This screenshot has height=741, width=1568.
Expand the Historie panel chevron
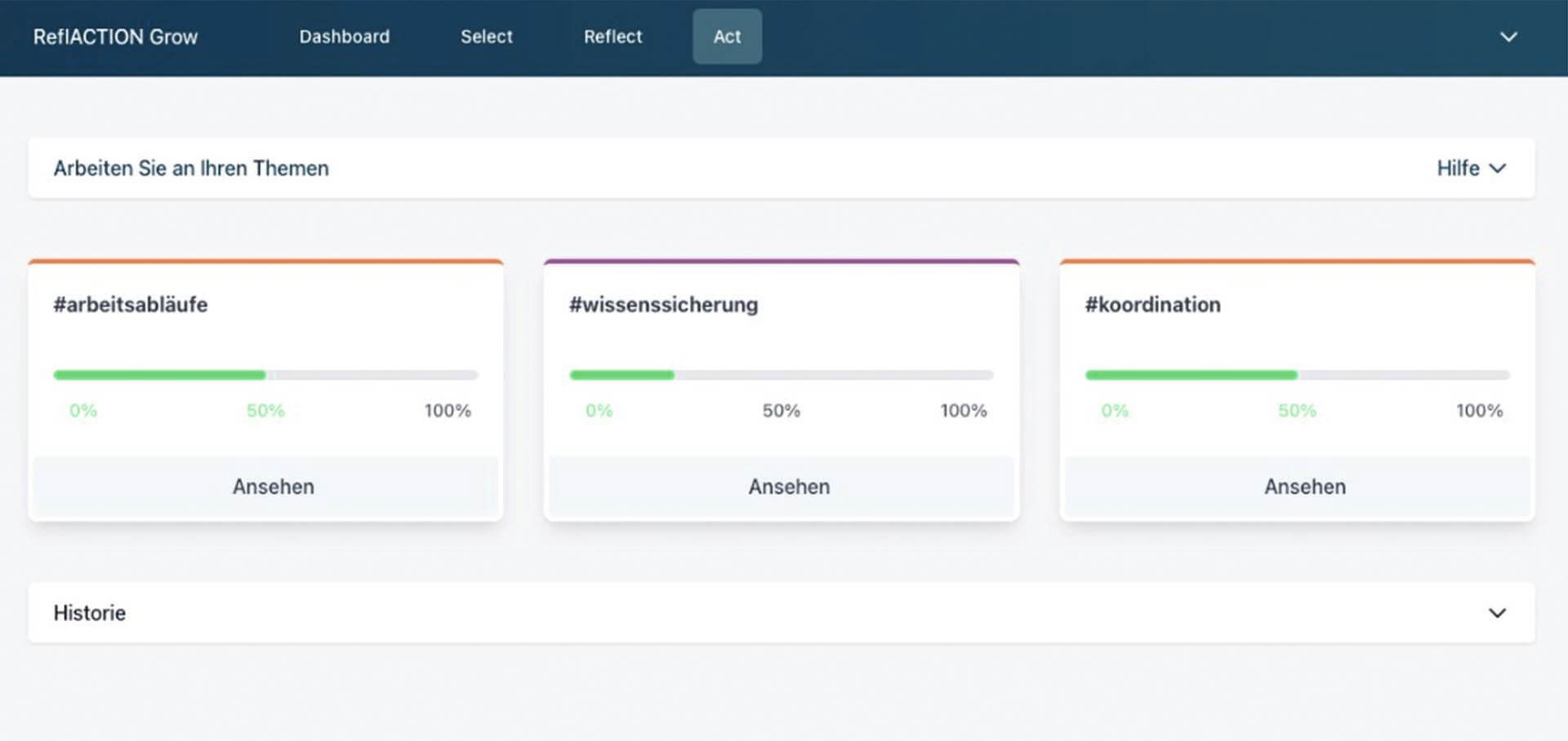click(x=1496, y=613)
